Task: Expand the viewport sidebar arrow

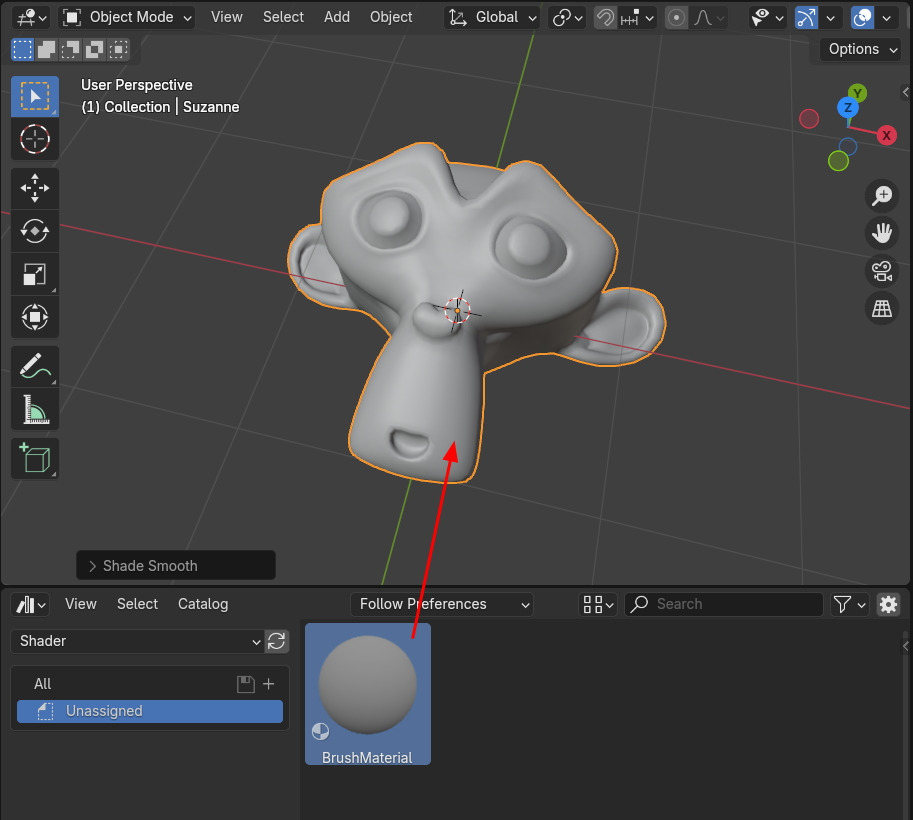Action: tap(905, 91)
